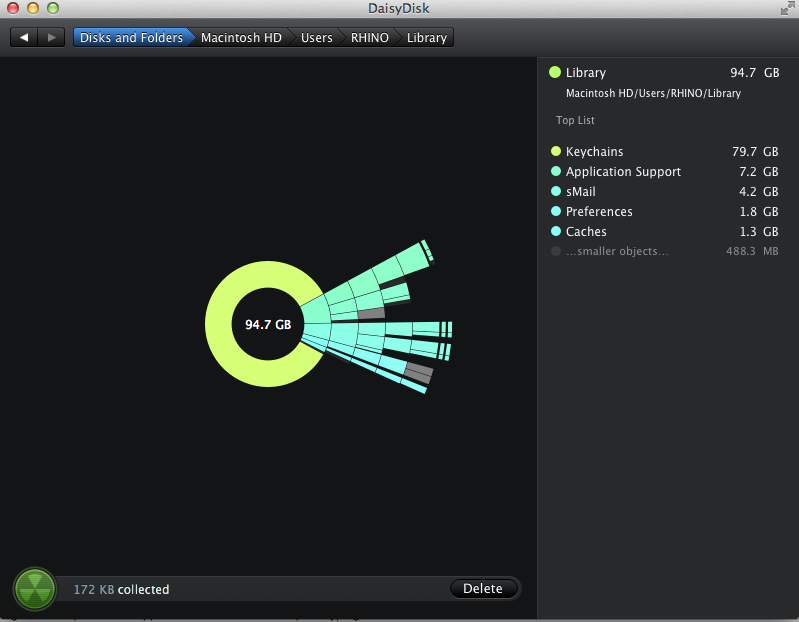Click the Macintosh HD/Users/RHINO/Library path text
Viewport: 799px width, 622px height.
[x=653, y=93]
